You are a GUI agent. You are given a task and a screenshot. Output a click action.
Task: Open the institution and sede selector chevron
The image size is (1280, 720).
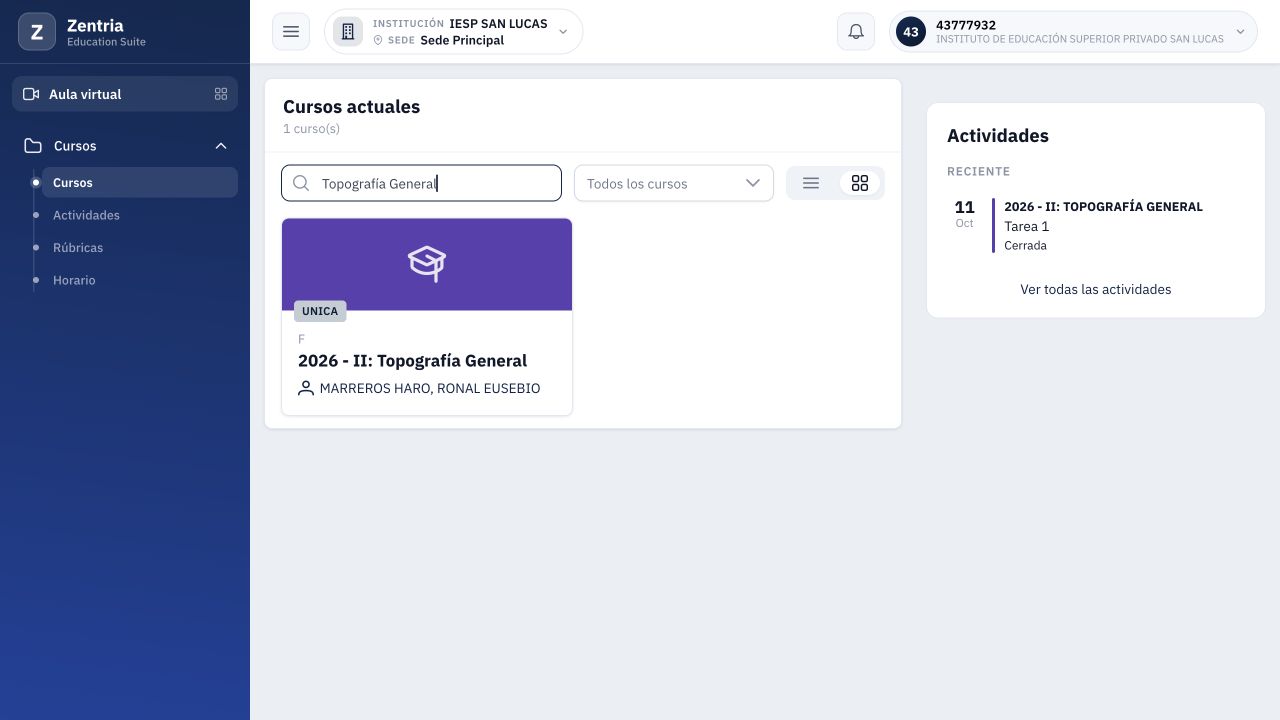click(x=563, y=32)
